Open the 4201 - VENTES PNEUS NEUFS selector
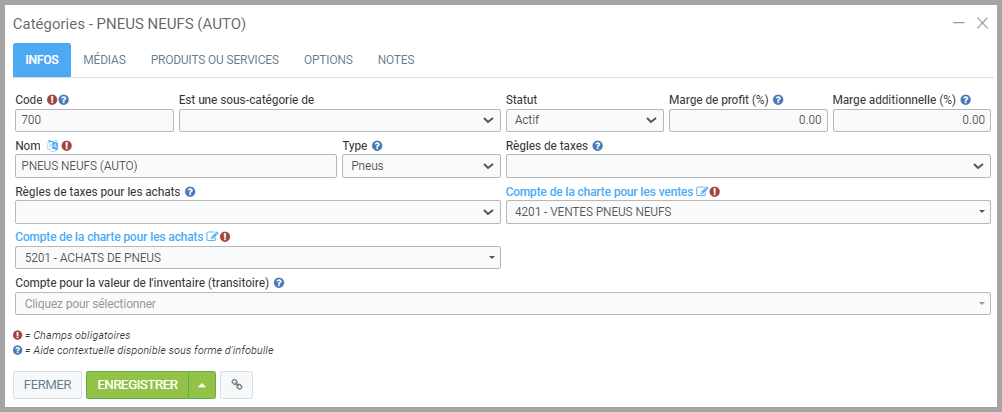The width and height of the screenshot is (1002, 412). (748, 212)
